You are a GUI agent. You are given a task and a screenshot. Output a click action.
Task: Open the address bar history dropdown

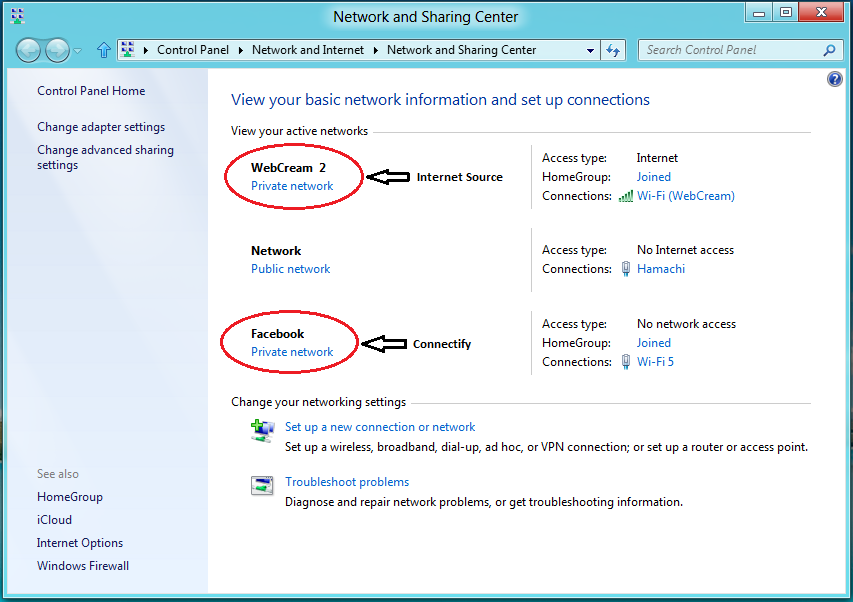[x=590, y=50]
